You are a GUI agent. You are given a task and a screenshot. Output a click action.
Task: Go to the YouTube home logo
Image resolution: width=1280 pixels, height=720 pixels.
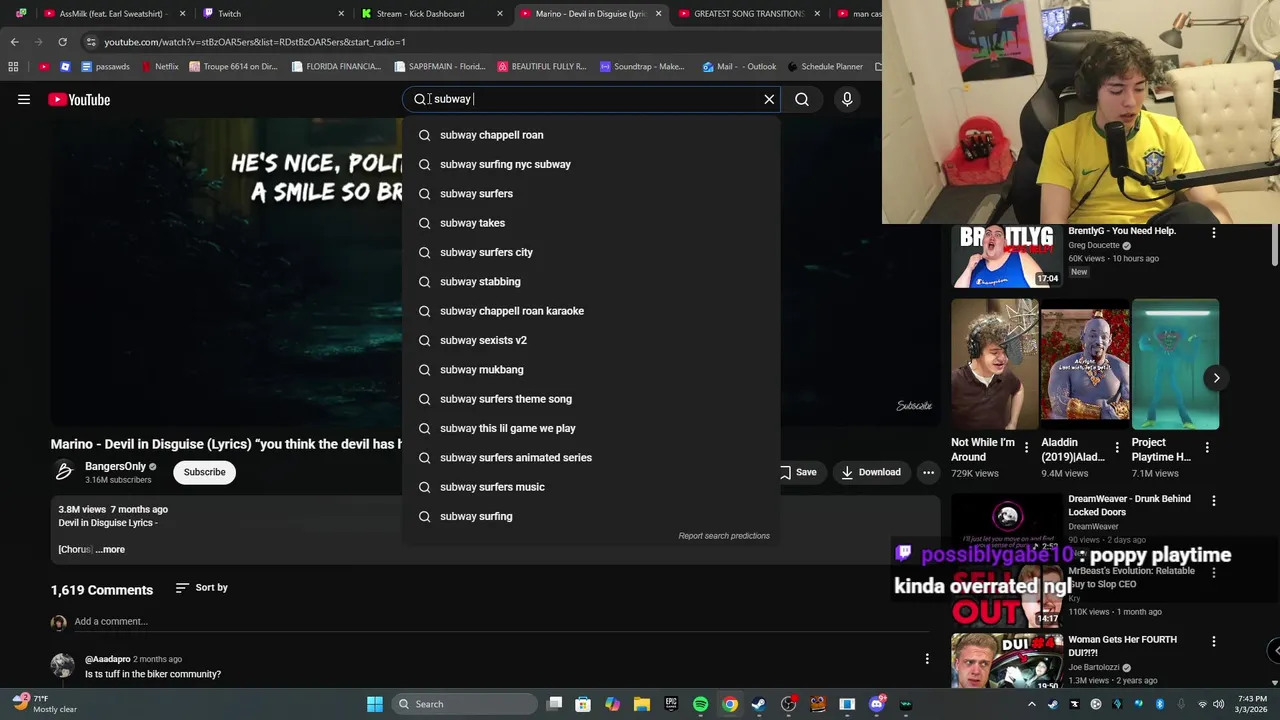[x=79, y=99]
